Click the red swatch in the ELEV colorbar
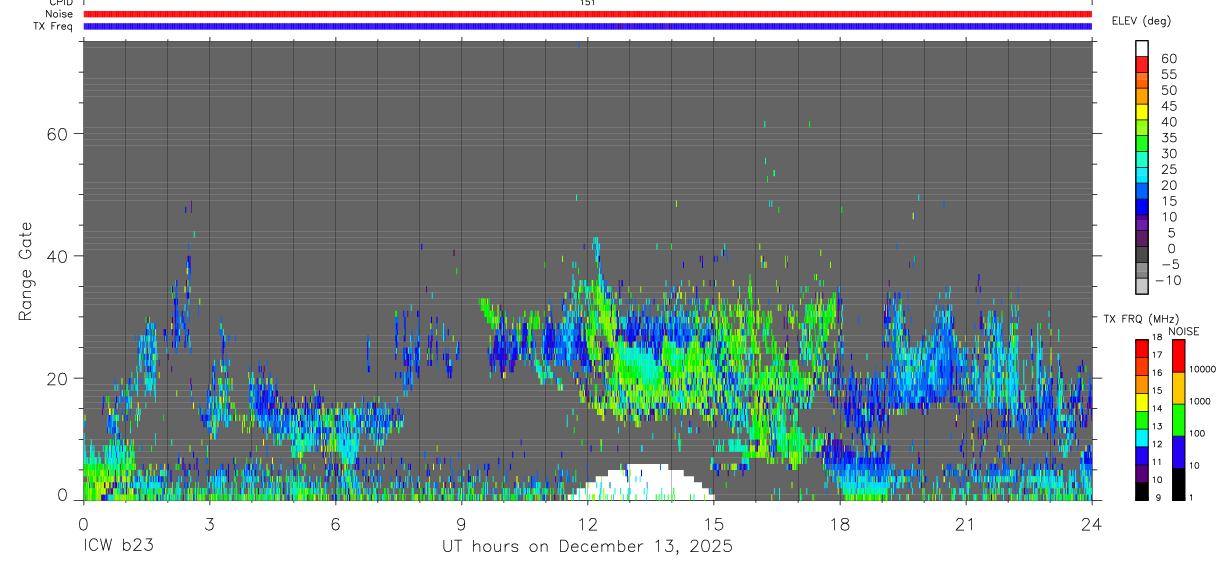Viewport: 1228px width, 567px height. (x=1142, y=64)
